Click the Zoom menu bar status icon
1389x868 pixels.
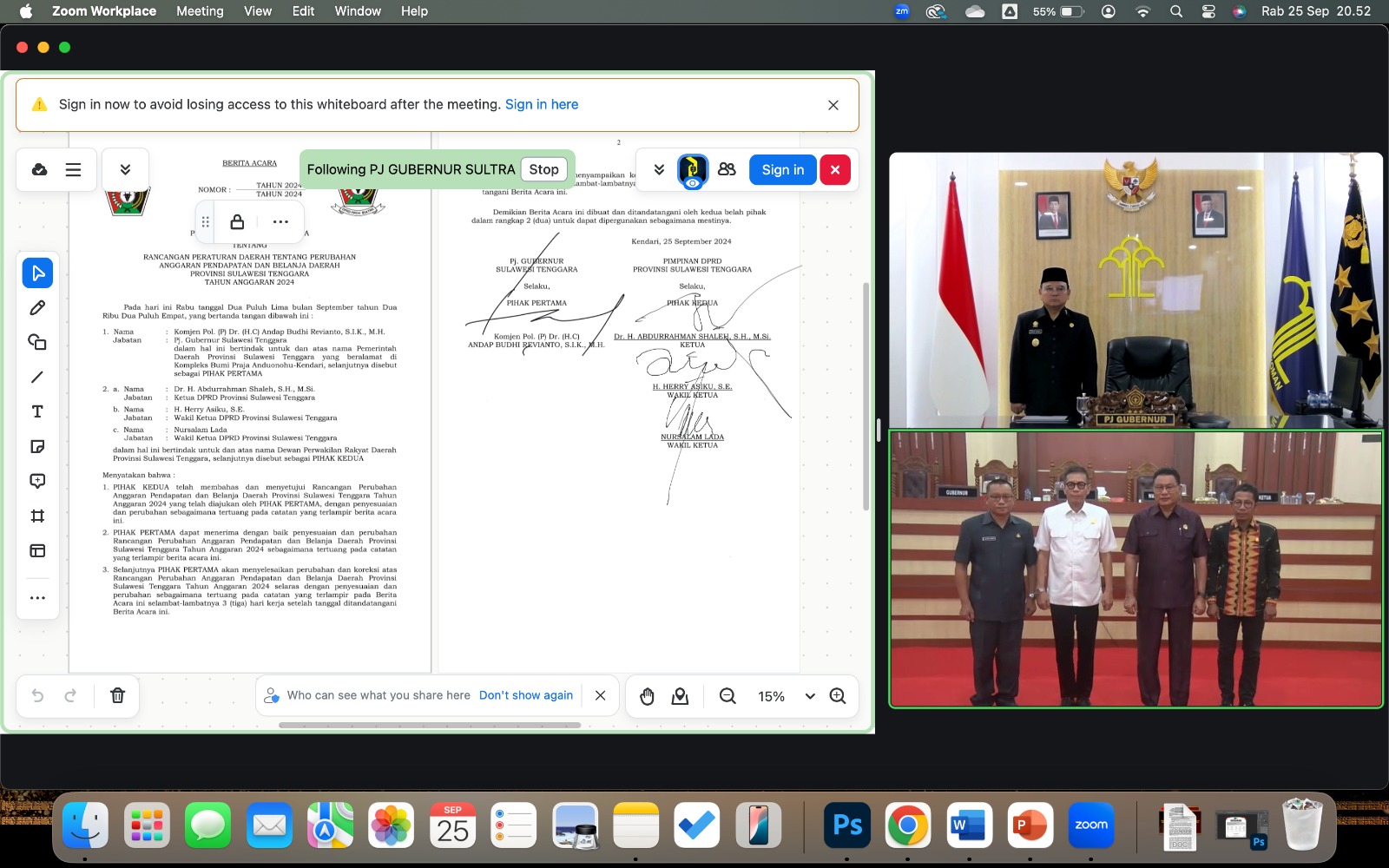coord(902,11)
